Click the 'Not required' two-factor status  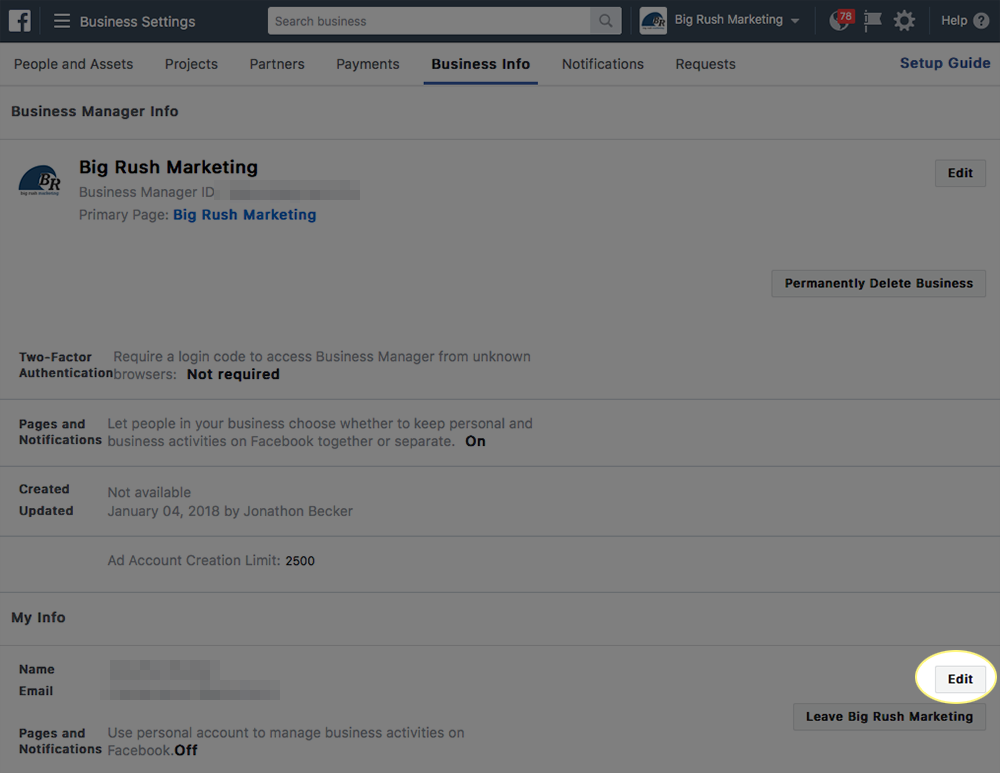pyautogui.click(x=233, y=374)
